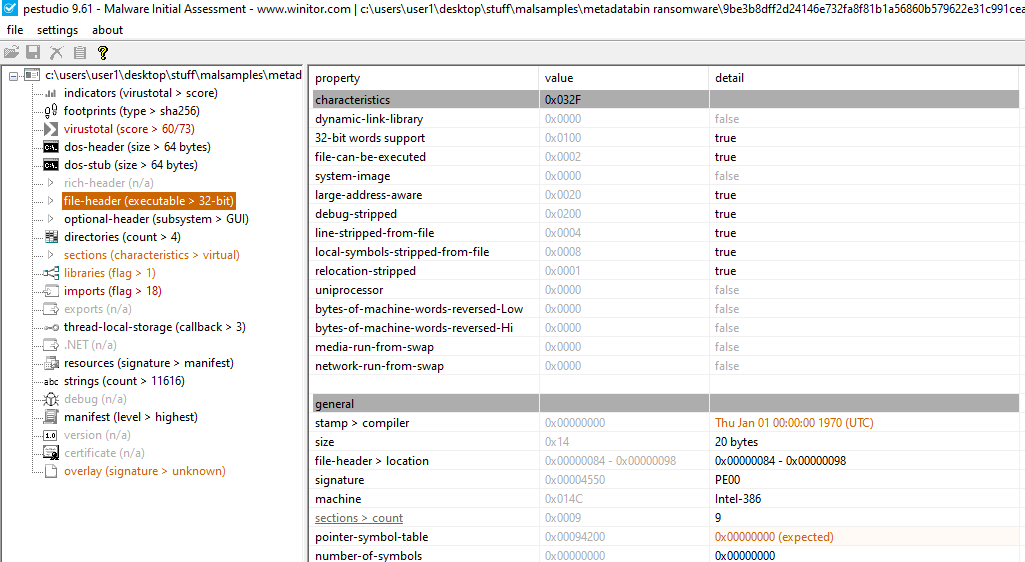The width and height of the screenshot is (1025, 562).
Task: Select manifest (level > highest) node
Action: [131, 417]
